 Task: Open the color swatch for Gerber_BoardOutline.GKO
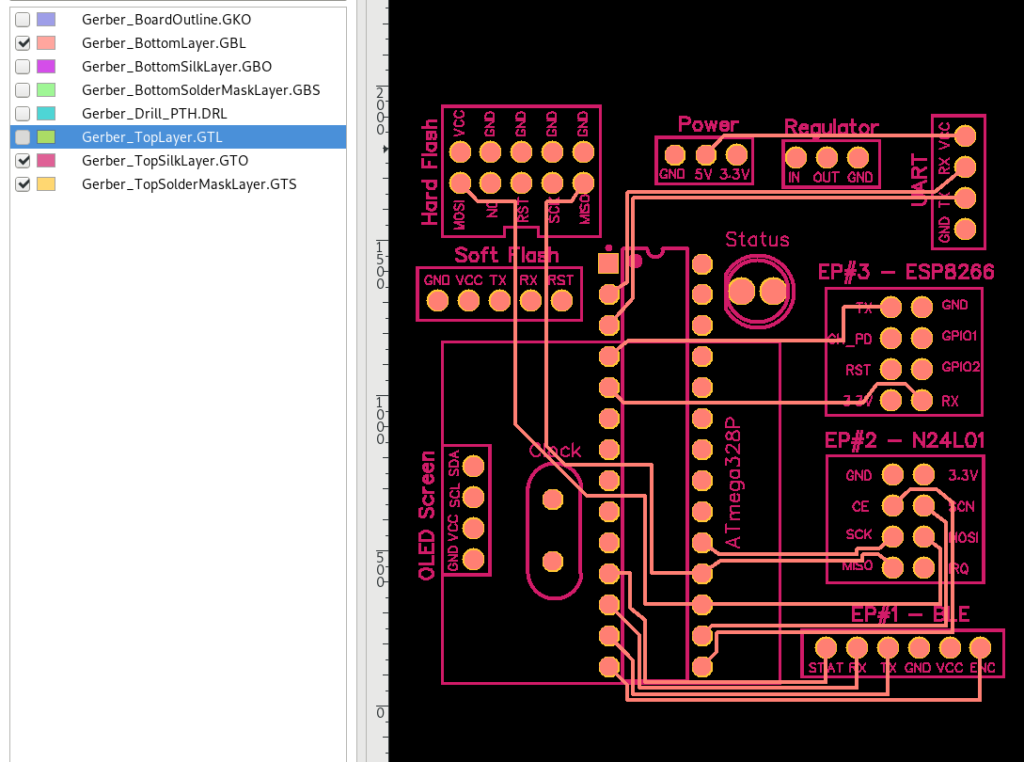click(x=46, y=20)
